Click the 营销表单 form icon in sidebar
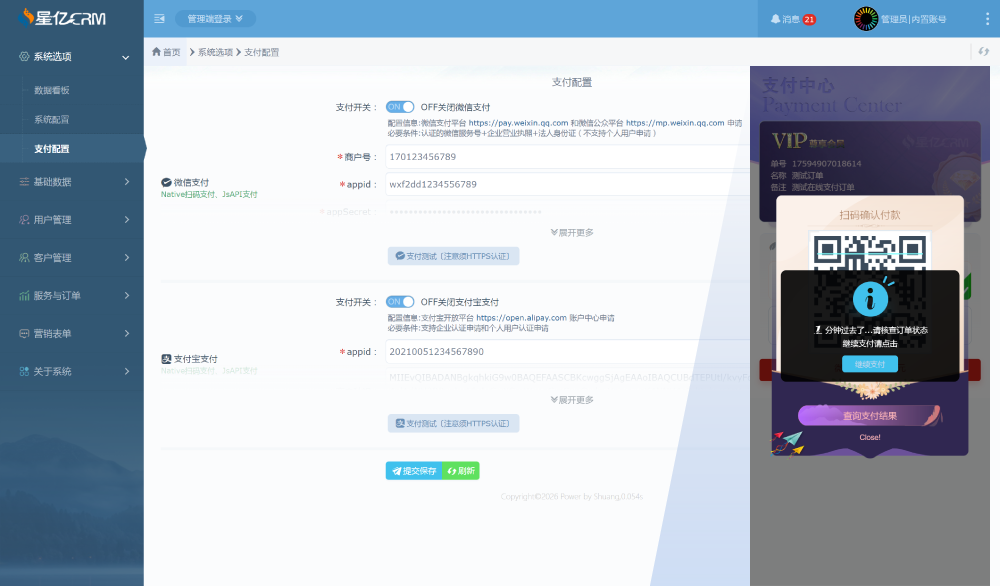The image size is (1000, 586). coord(24,333)
